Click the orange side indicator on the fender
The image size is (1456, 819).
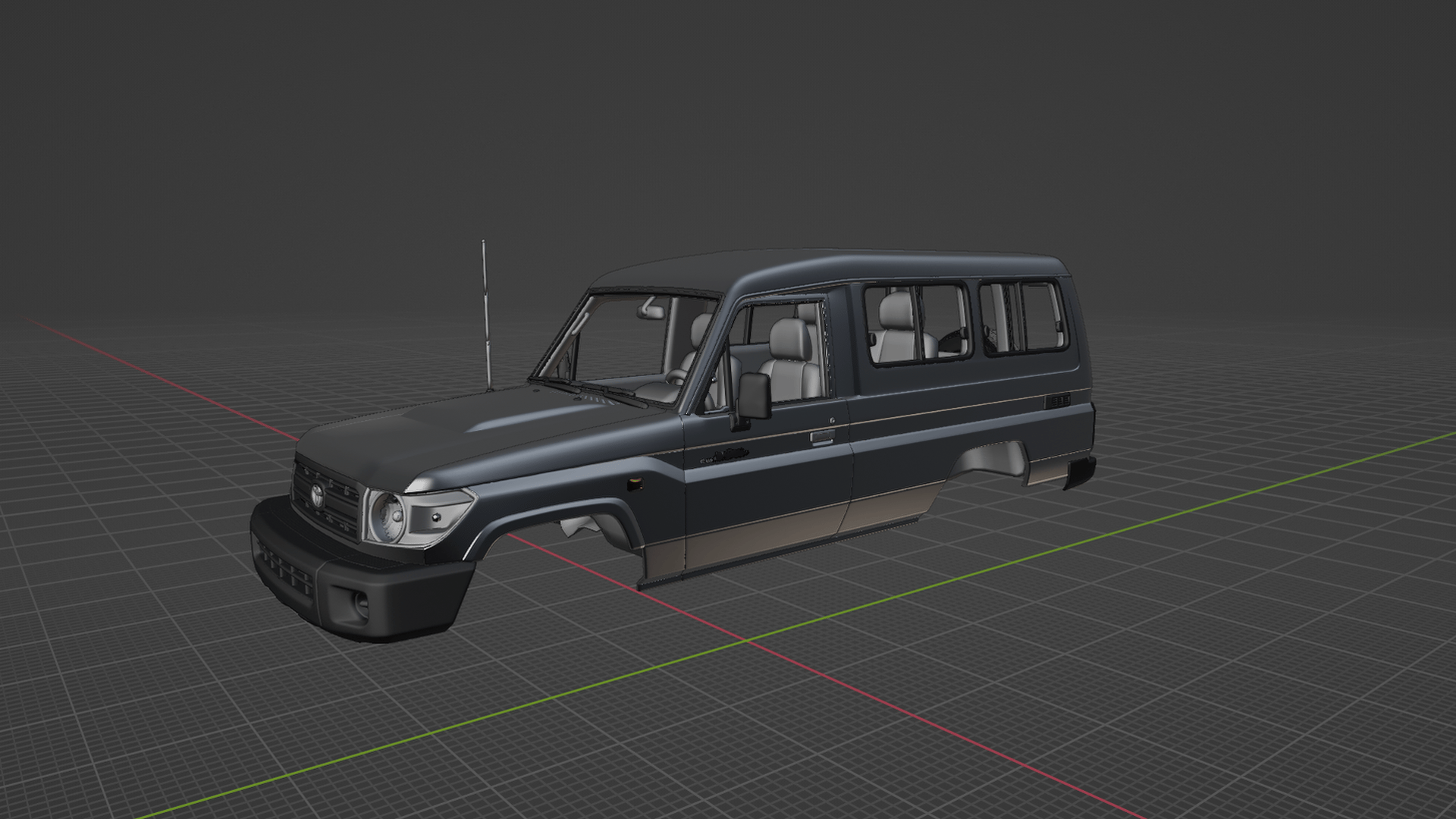(634, 483)
